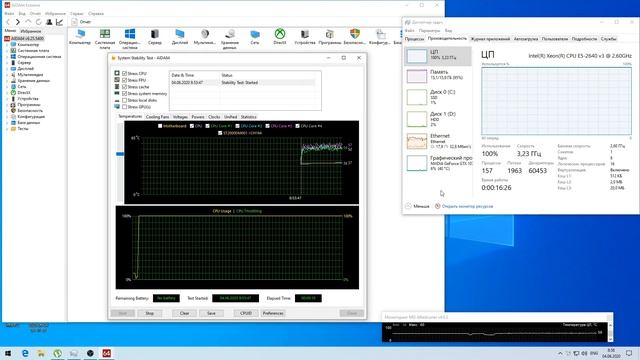Viewport: 640px width, 360px height.
Task: Open Start menu on the taskbar
Action: tap(8, 353)
